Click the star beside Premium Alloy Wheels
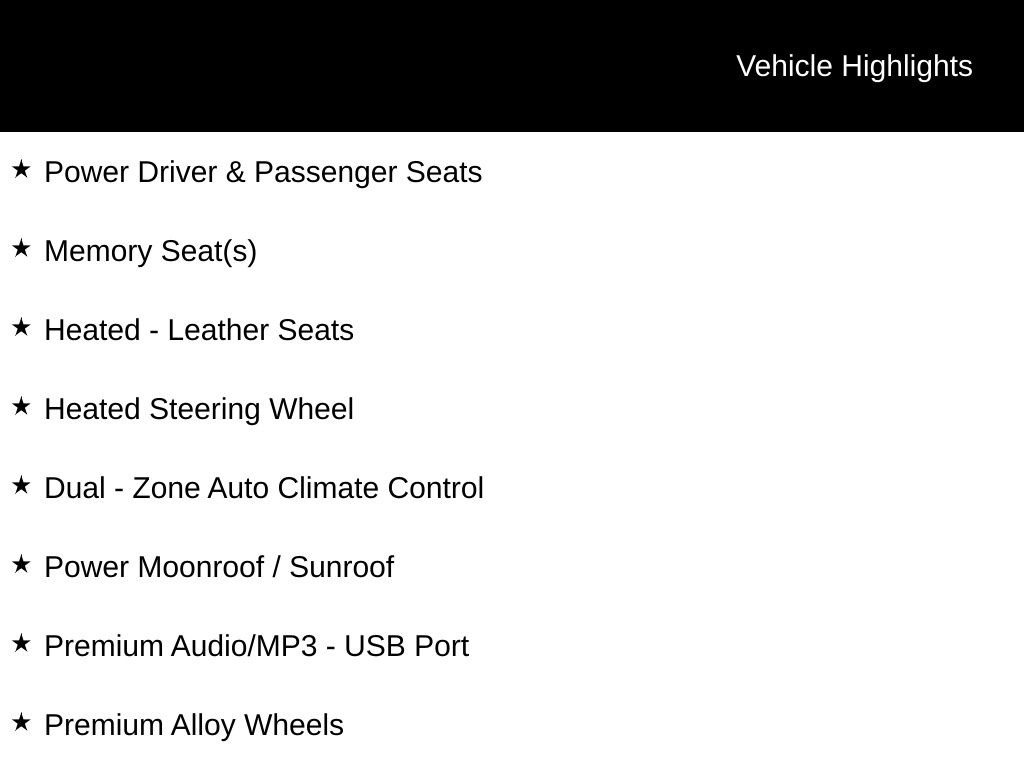Image resolution: width=1024 pixels, height=768 pixels. click(21, 723)
